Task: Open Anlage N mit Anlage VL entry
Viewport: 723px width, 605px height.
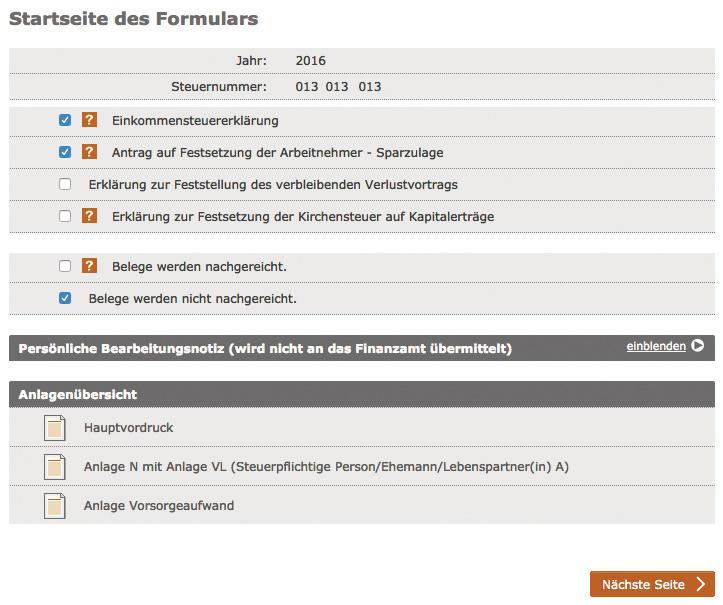Action: coord(326,467)
